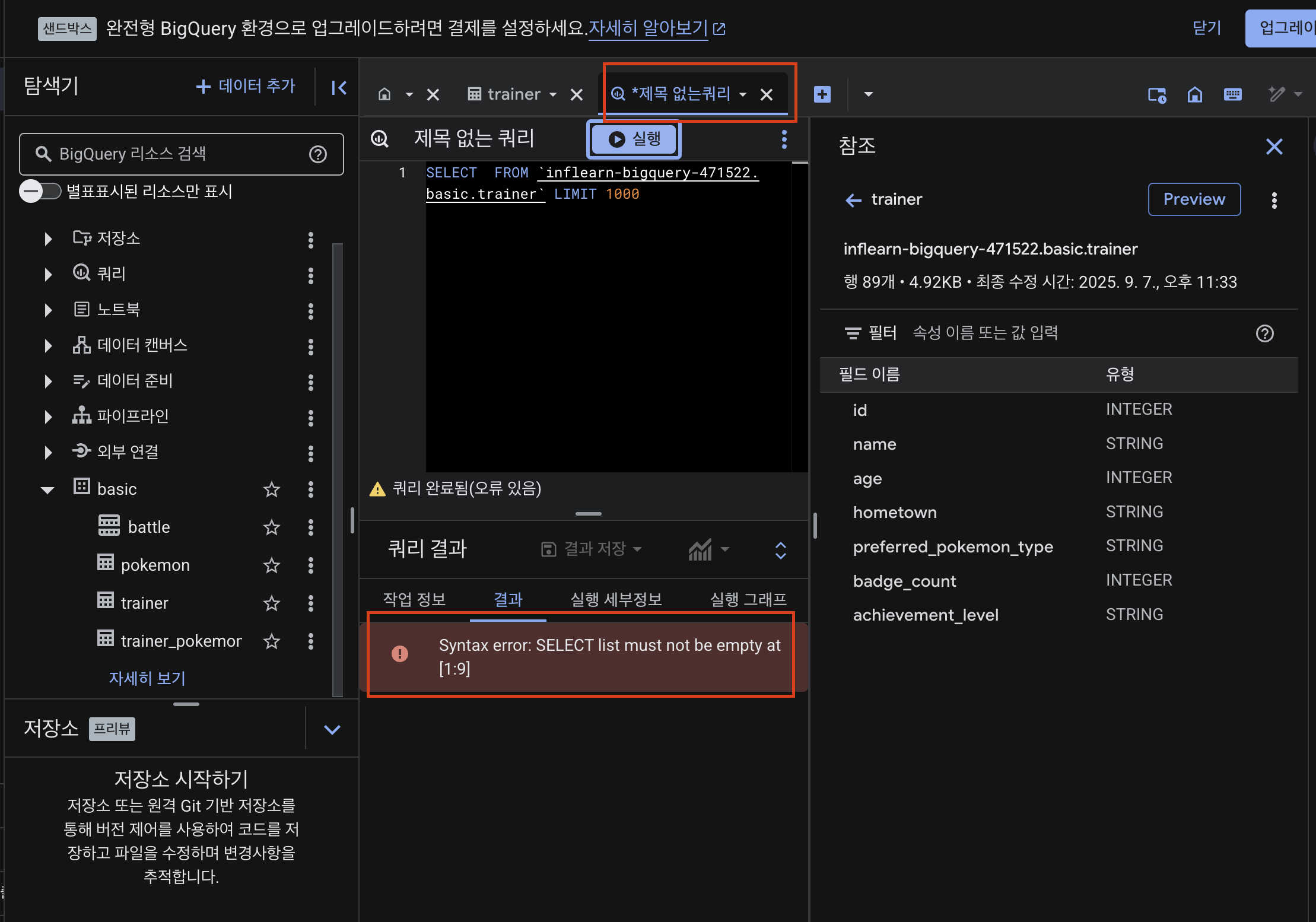
Task: Toggle 별표표시된 리소스만 표시 switch
Action: click(x=40, y=191)
